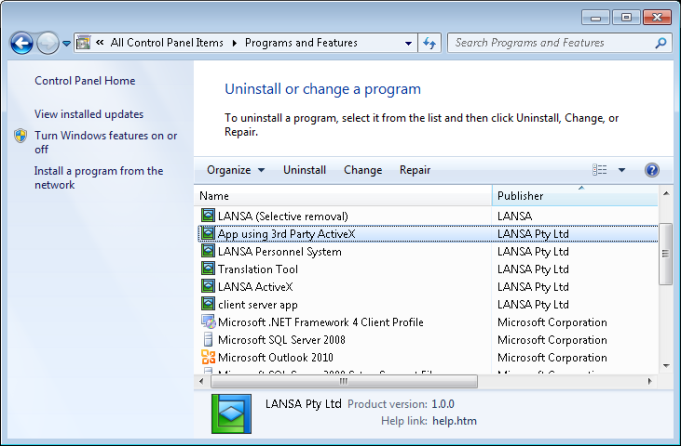Maximize the Programs and Features window

[x=626, y=18]
